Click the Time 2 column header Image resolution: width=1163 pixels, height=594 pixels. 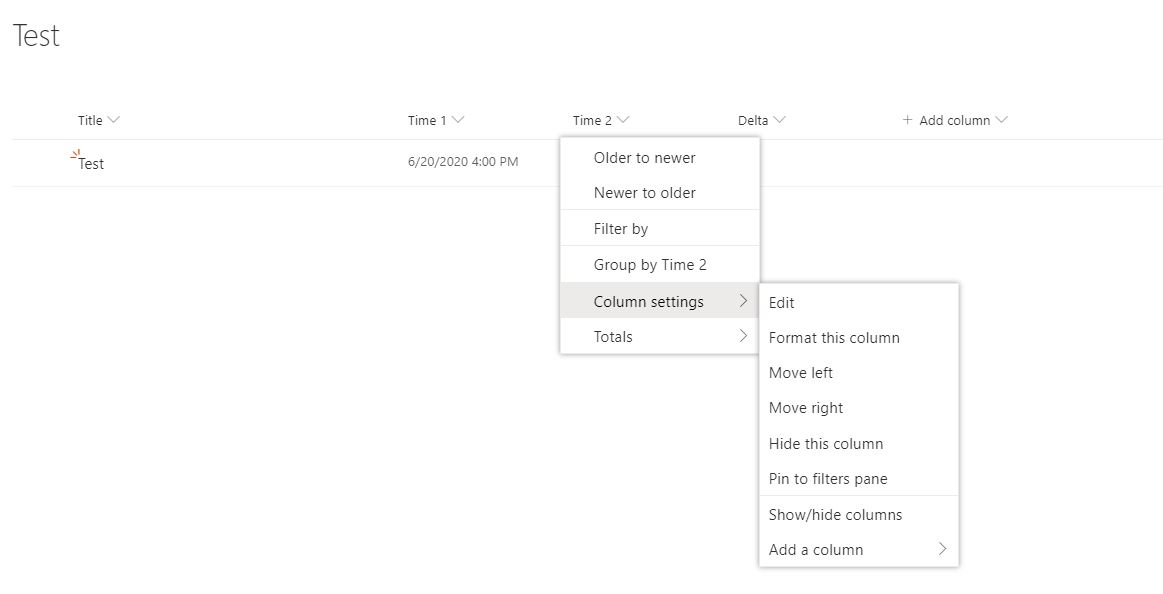(592, 120)
